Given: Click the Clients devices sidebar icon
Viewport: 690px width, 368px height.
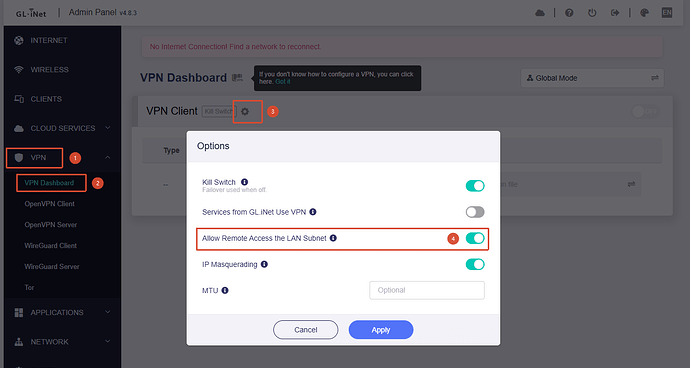Looking at the screenshot, I should 18,99.
